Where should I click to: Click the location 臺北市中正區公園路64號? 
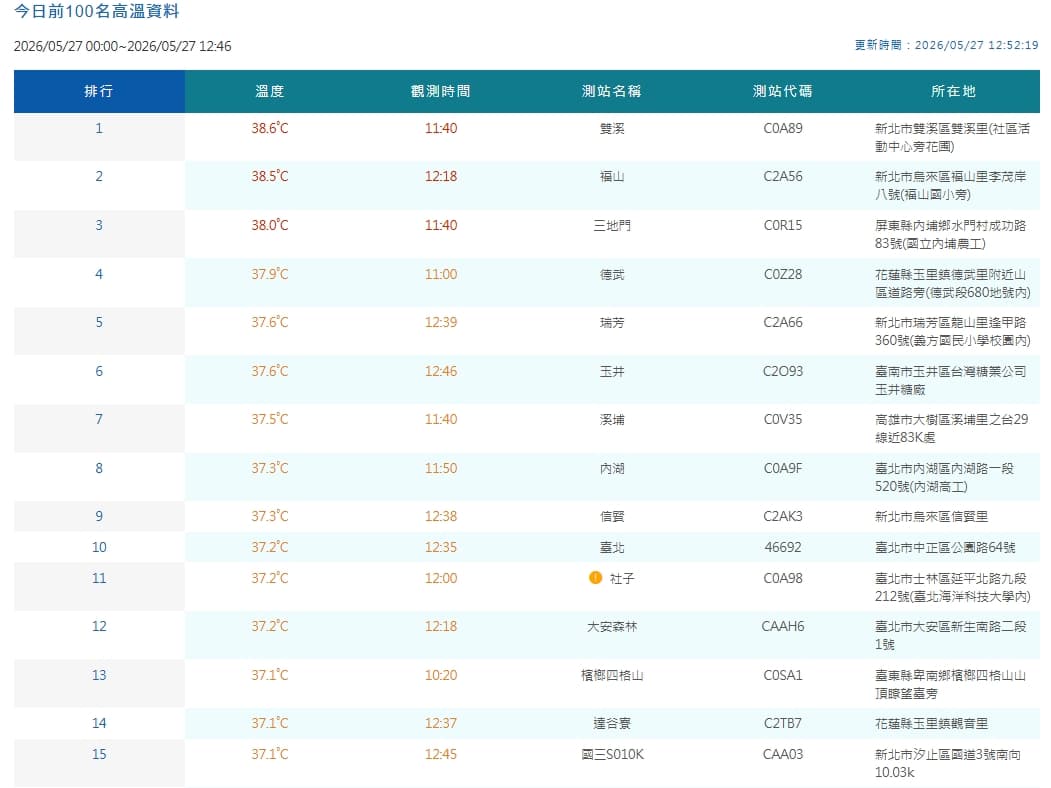945,547
